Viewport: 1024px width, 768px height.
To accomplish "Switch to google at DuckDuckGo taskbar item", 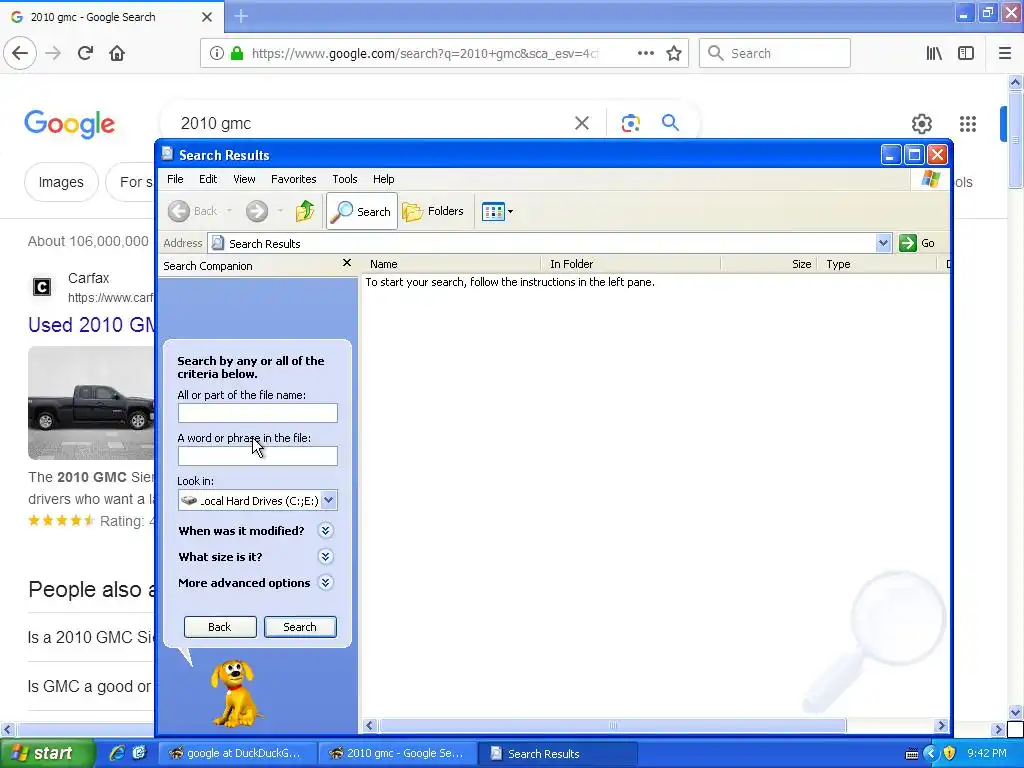I will point(238,753).
